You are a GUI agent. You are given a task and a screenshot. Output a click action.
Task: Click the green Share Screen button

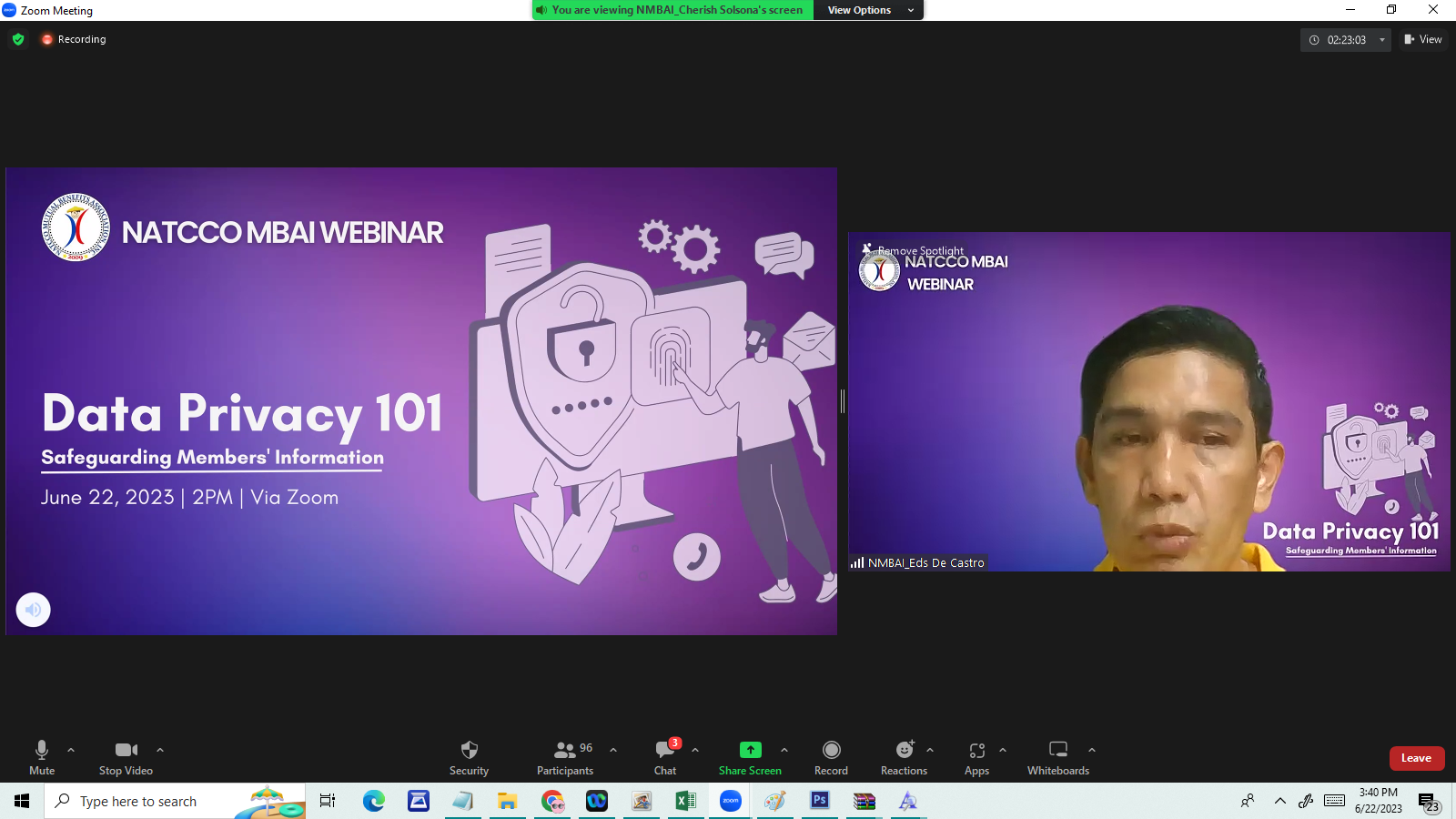pos(750,758)
